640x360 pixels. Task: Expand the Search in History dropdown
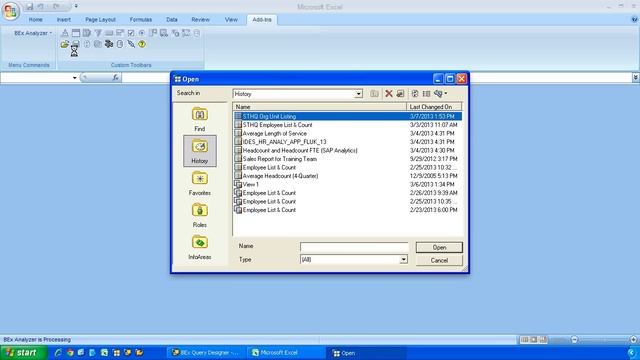(358, 94)
